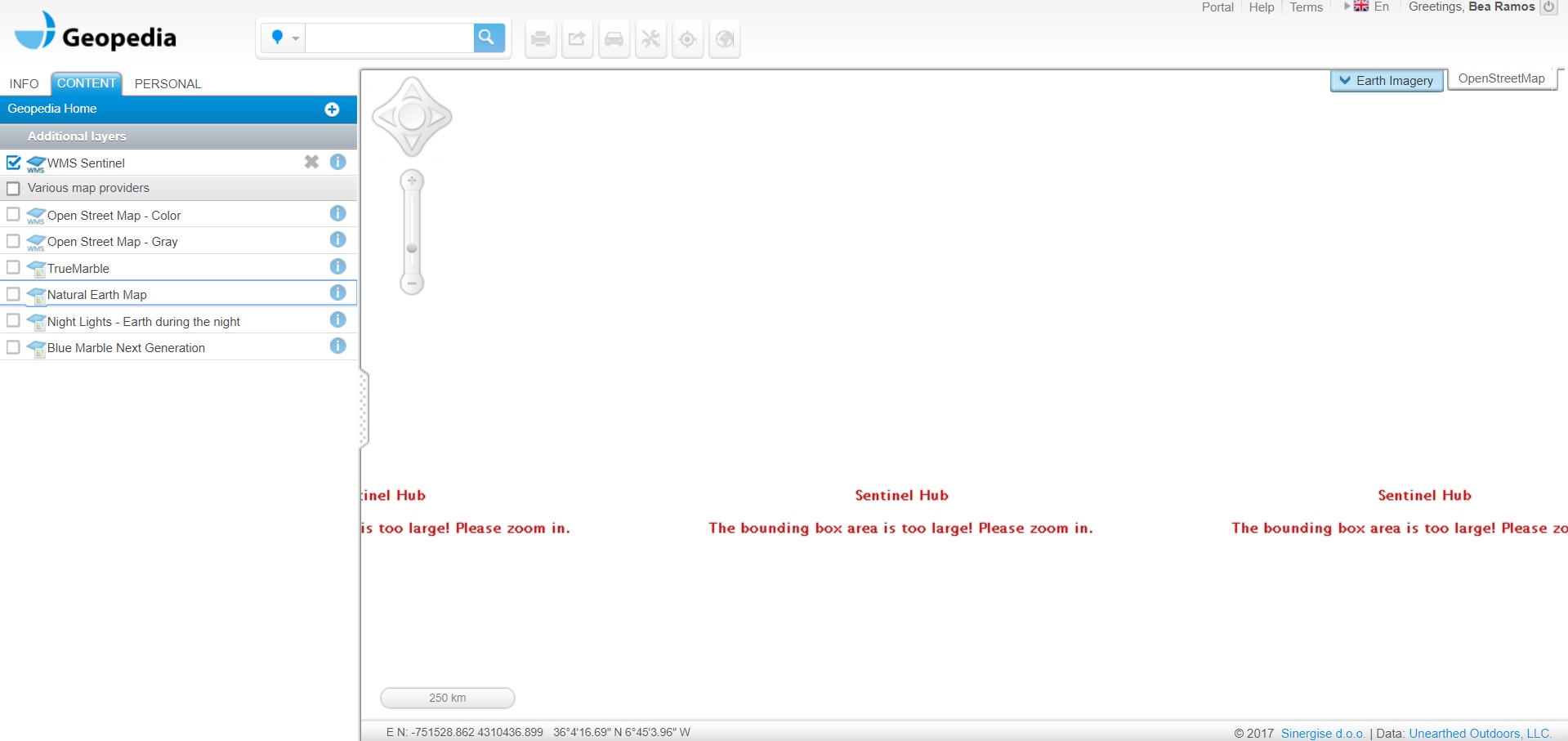1568x741 pixels.
Task: Open the Unearthed Outdoors, LLC link
Action: point(1480,734)
